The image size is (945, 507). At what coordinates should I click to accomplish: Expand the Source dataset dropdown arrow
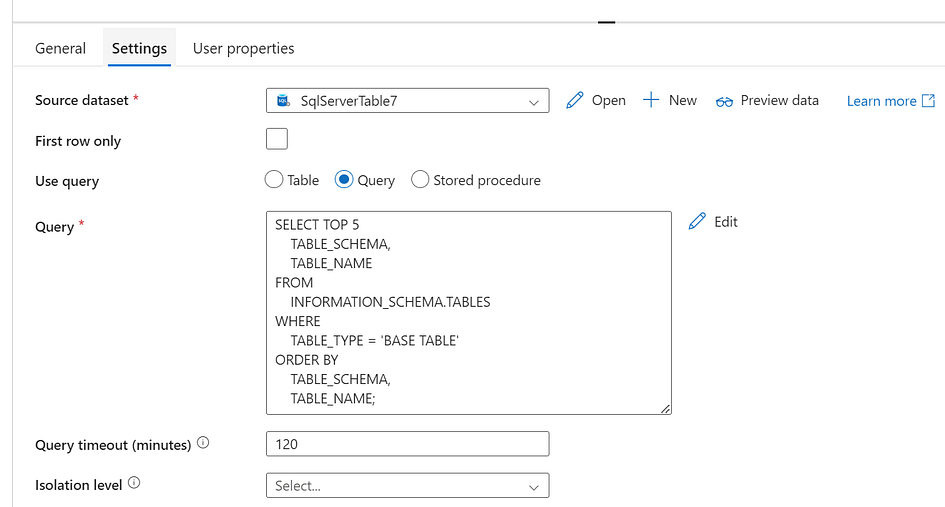coord(533,102)
